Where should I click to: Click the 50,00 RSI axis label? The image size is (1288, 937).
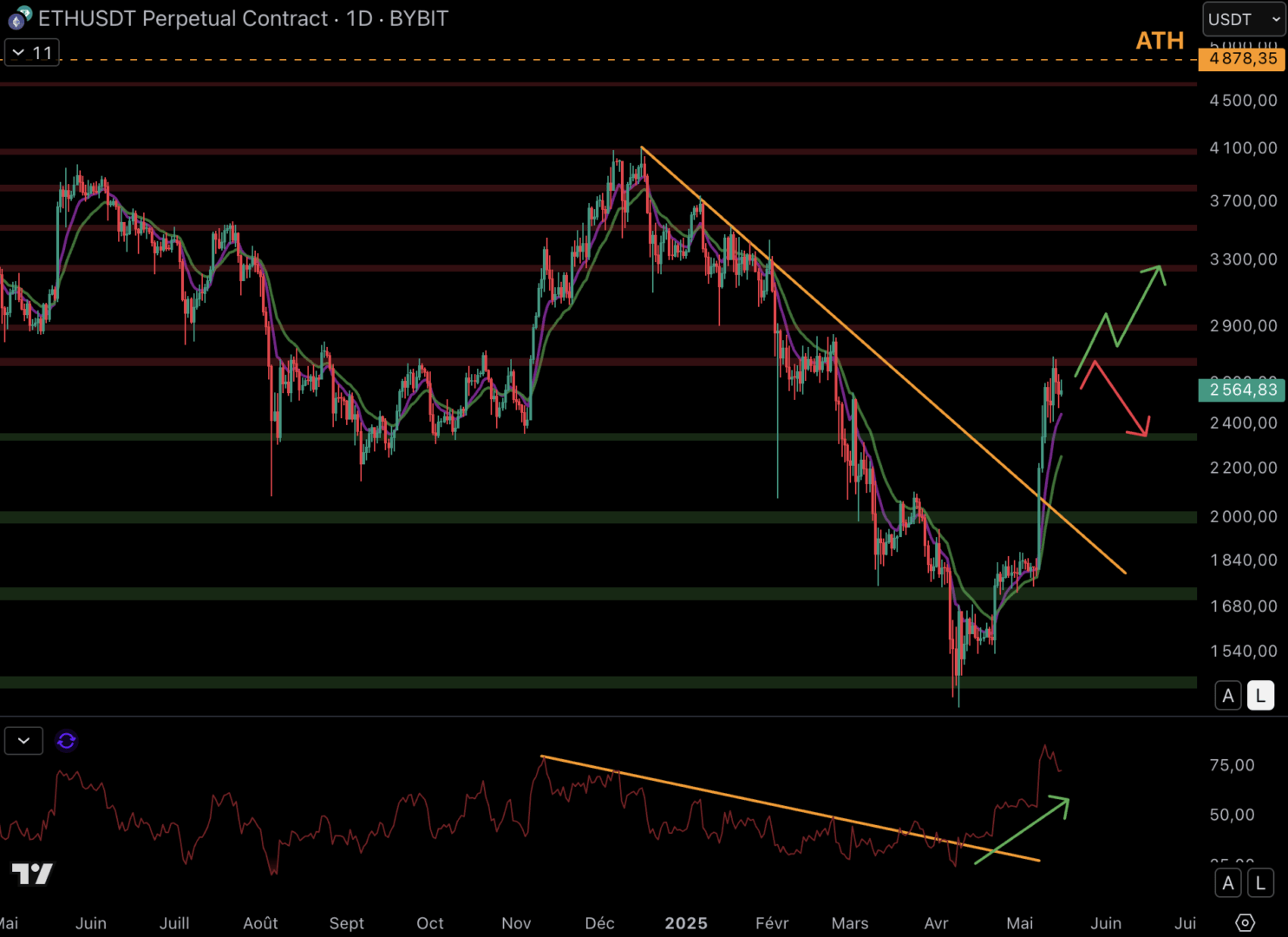point(1232,815)
